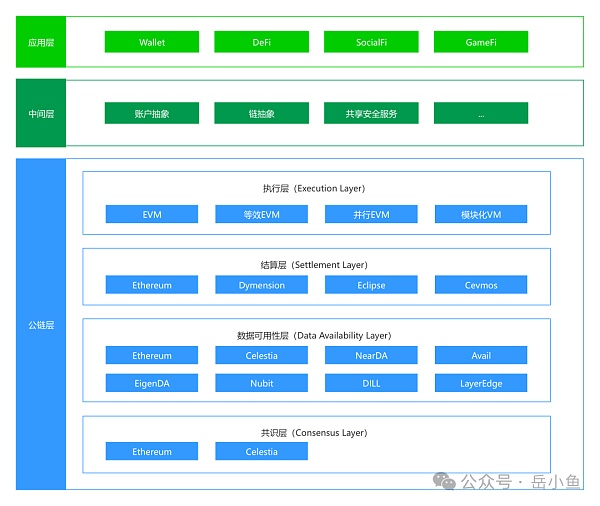The height and width of the screenshot is (506, 600).
Task: Select the GameFi block
Action: click(480, 42)
